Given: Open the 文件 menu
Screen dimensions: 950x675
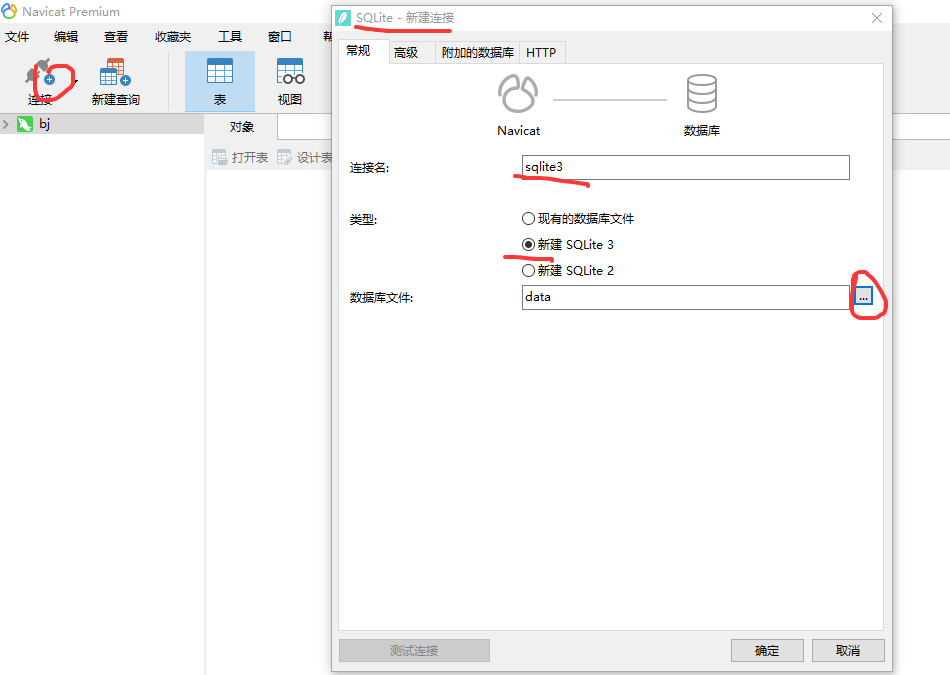Looking at the screenshot, I should point(17,36).
